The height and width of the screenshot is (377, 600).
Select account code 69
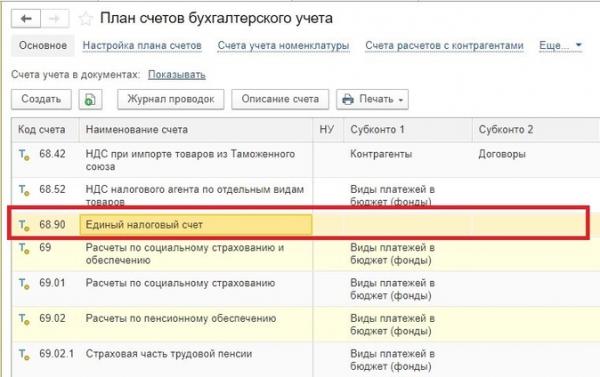coord(45,248)
